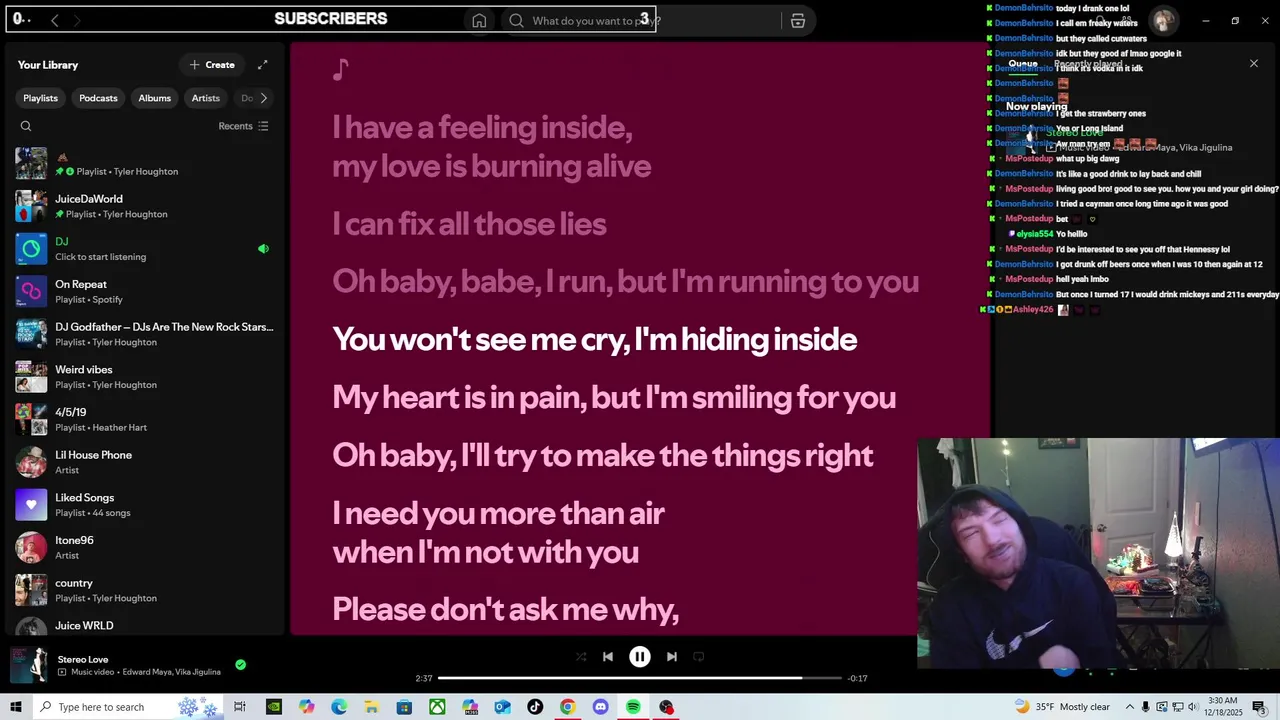Open the Liked Songs playlist
Image resolution: width=1280 pixels, height=720 pixels.
145,505
